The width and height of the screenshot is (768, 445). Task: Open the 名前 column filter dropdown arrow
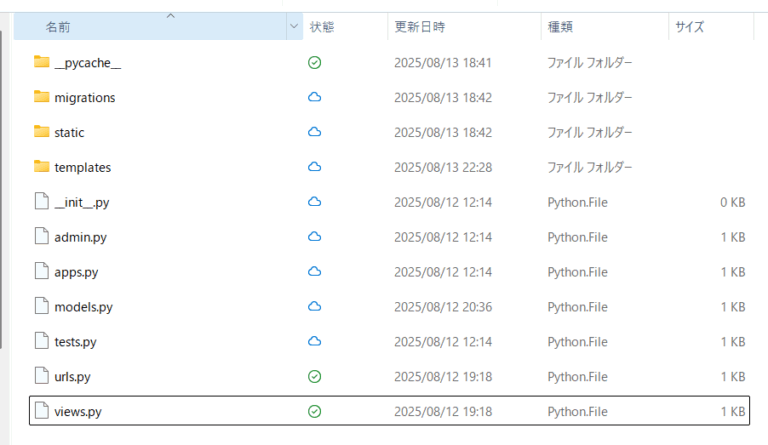pyautogui.click(x=293, y=27)
